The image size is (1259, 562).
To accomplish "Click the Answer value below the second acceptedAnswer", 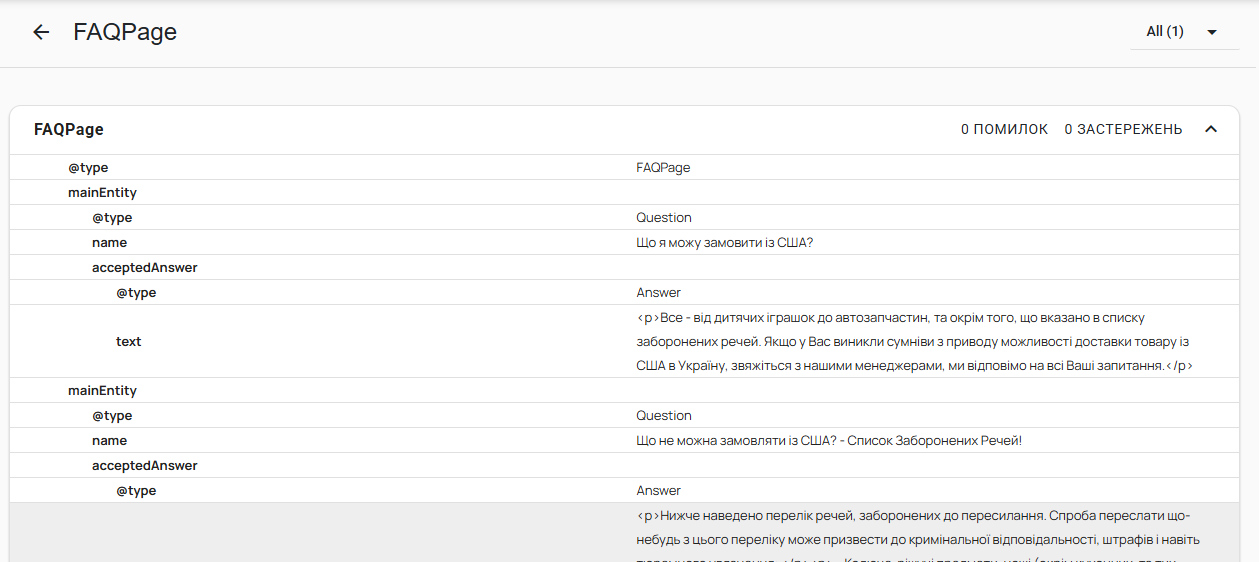I will (659, 491).
